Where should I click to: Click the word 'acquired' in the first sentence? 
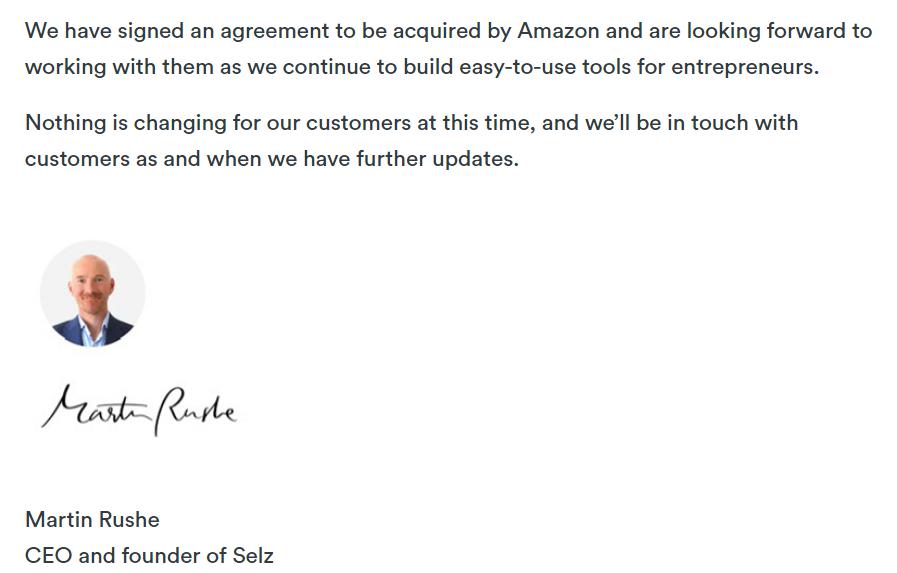pos(436,31)
